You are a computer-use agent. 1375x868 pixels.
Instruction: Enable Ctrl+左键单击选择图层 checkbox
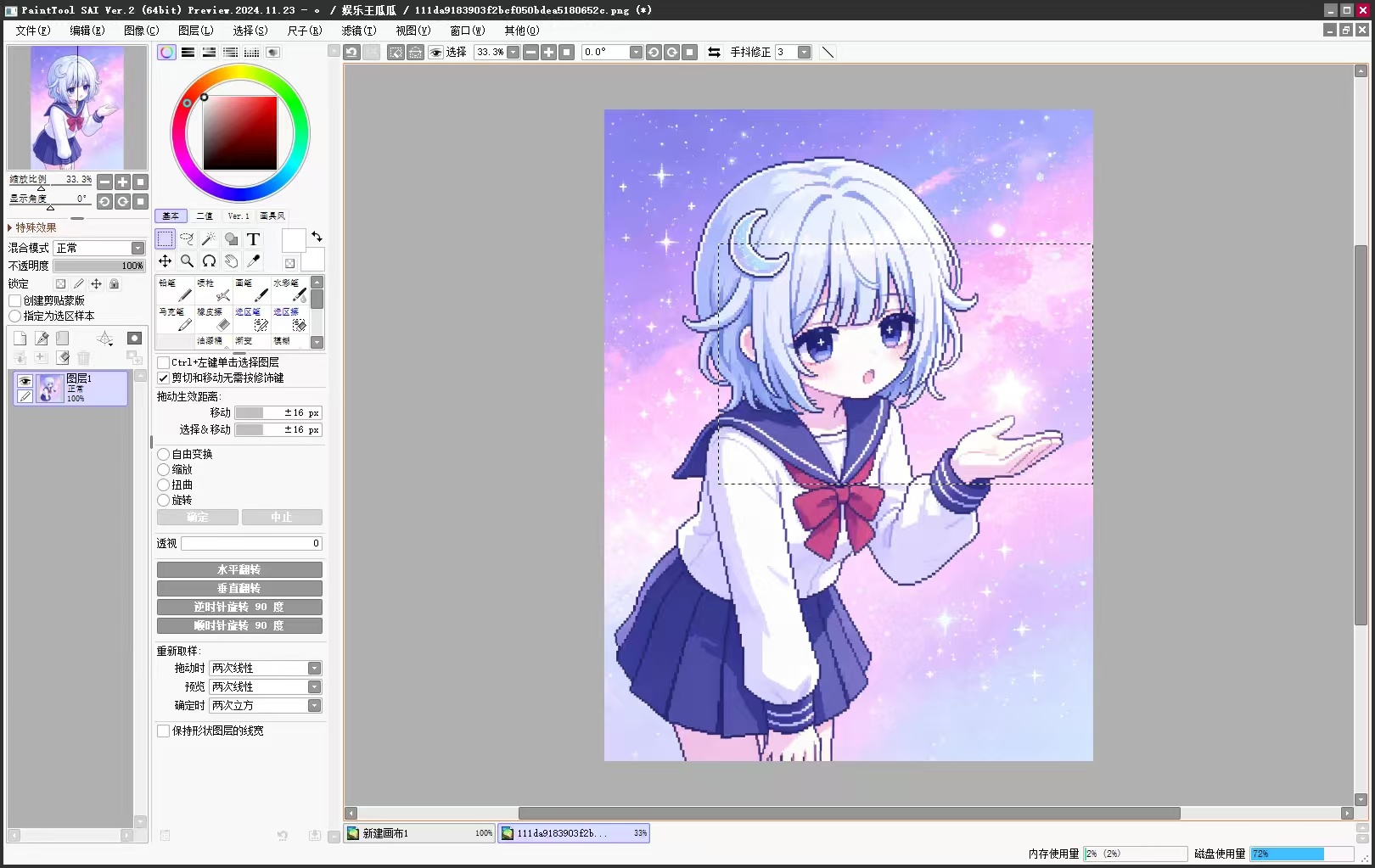click(x=164, y=362)
